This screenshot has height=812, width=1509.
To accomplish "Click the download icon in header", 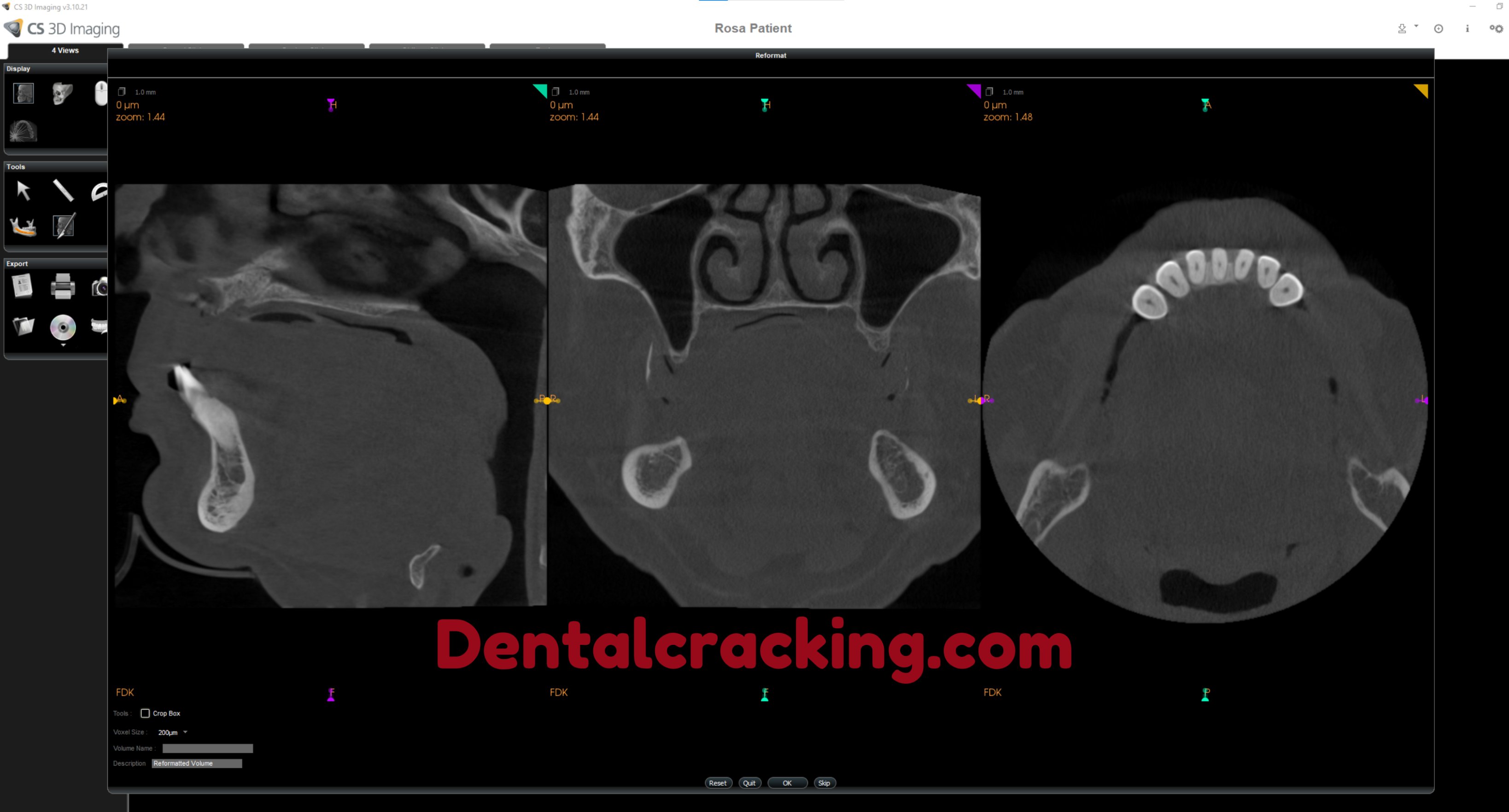I will 1402,29.
